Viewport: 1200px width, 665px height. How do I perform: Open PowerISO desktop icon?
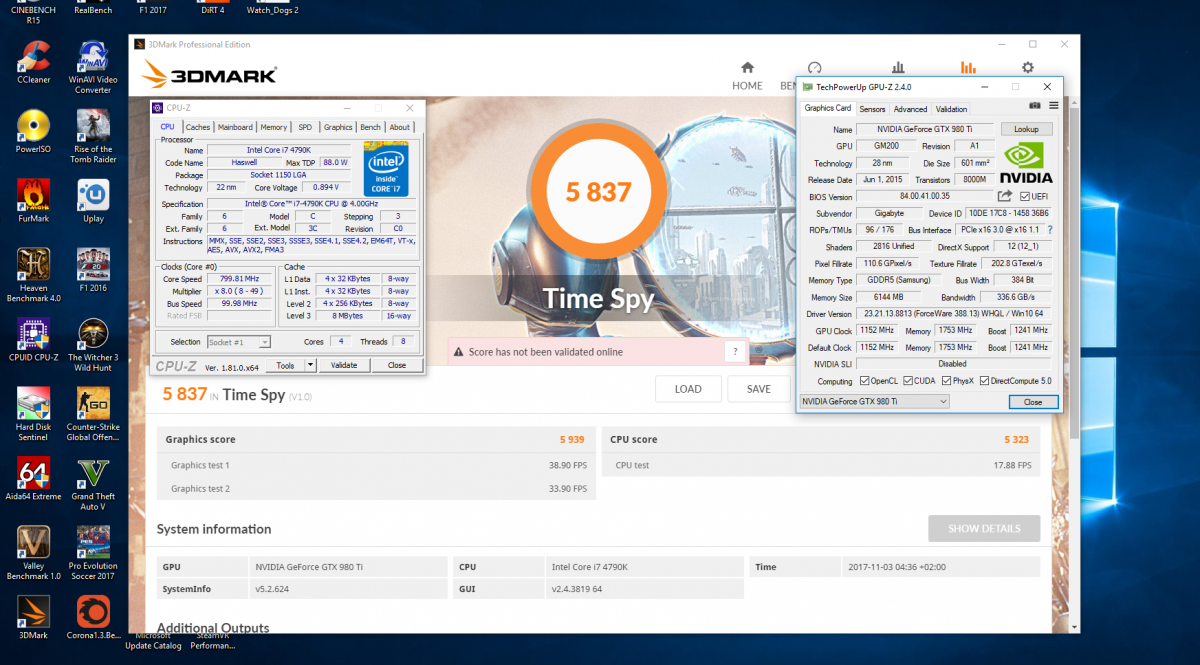click(x=34, y=132)
